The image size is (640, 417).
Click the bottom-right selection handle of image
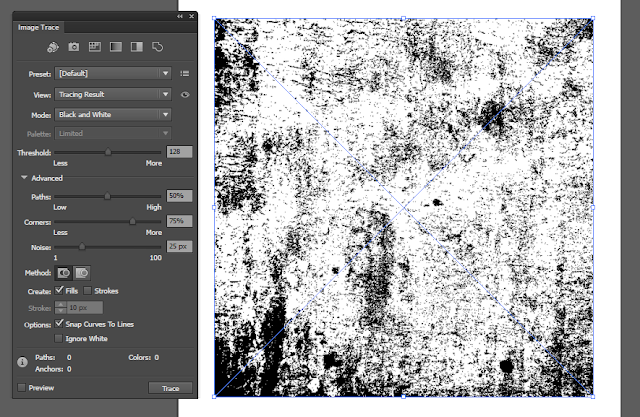tap(593, 396)
